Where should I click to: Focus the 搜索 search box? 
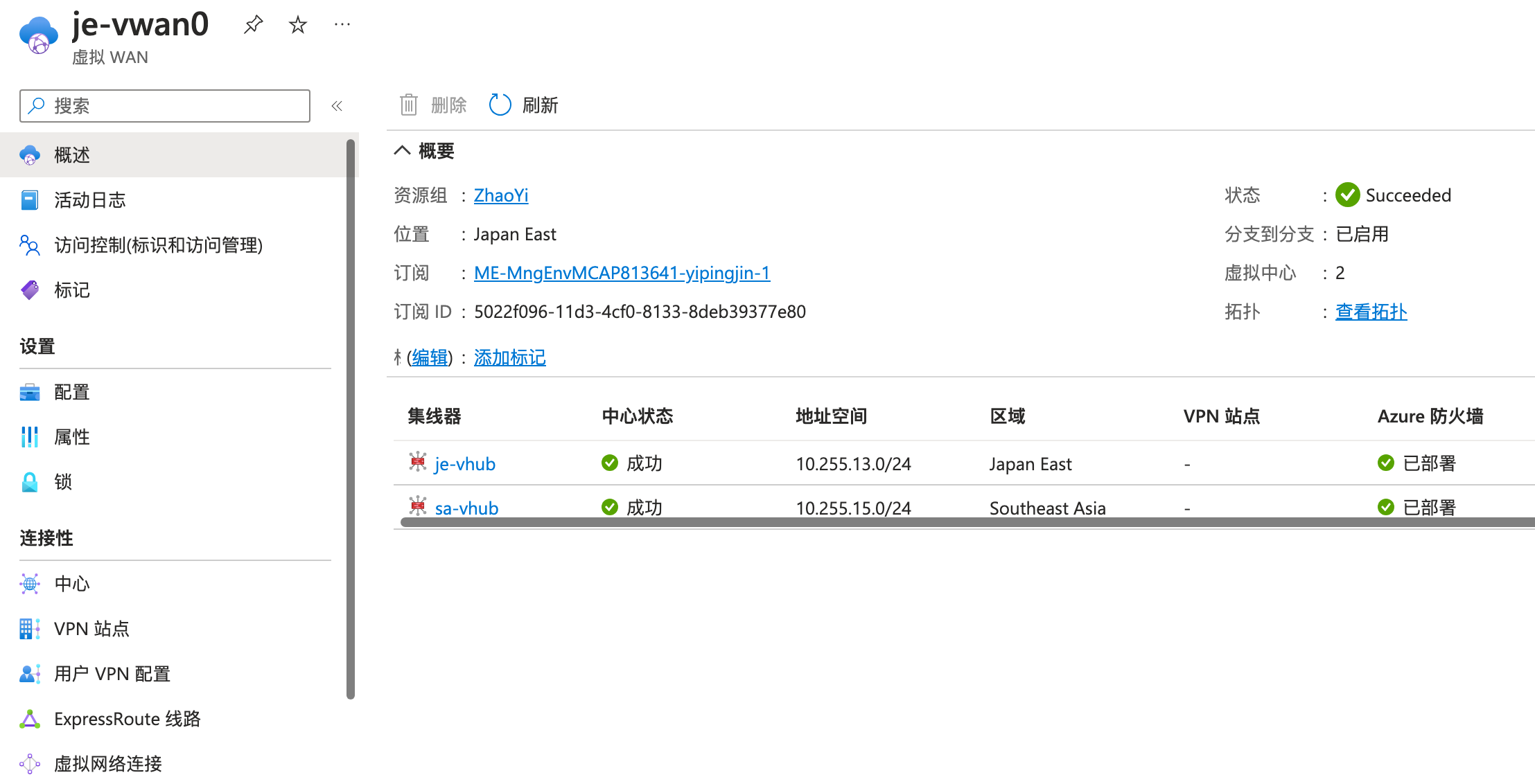165,106
